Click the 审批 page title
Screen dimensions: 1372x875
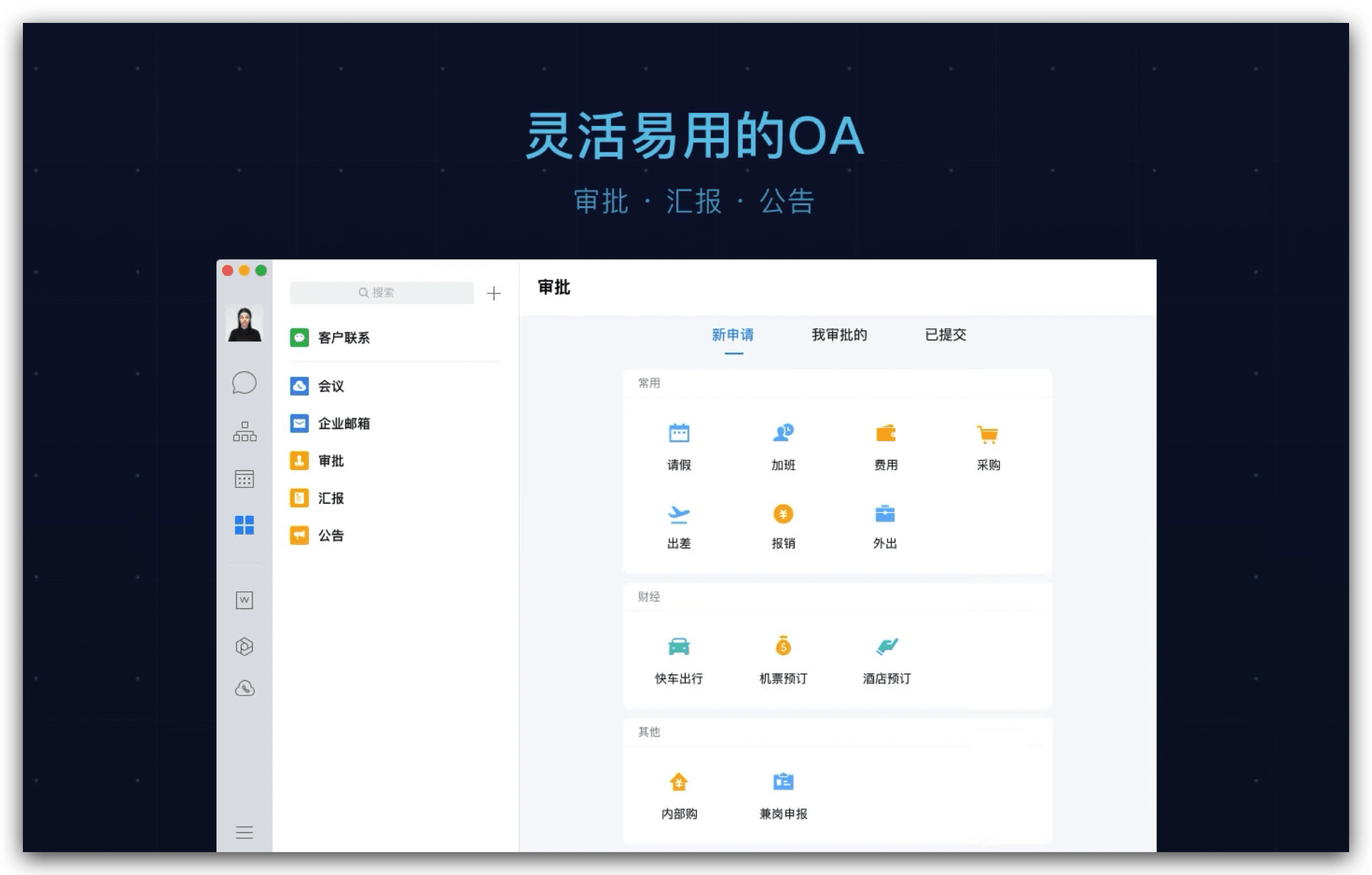(554, 287)
